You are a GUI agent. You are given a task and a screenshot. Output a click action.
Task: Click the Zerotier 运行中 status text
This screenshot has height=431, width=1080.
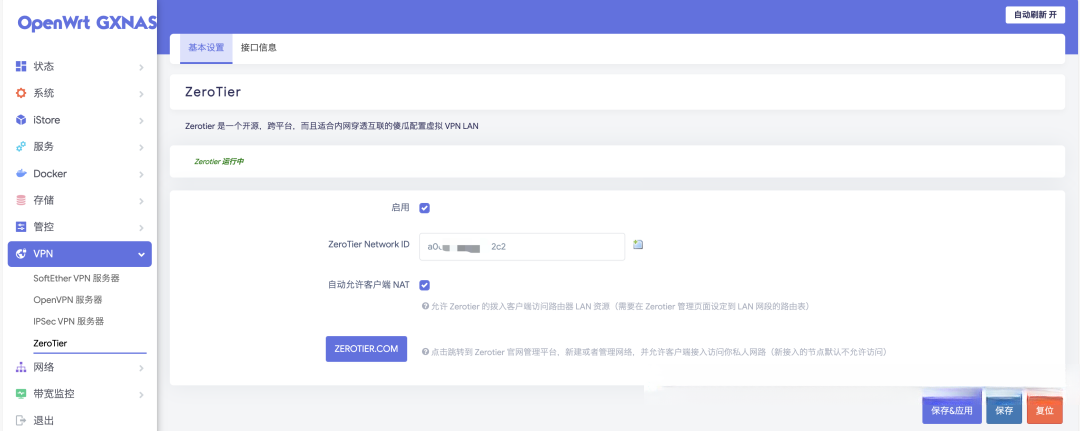pos(219,162)
